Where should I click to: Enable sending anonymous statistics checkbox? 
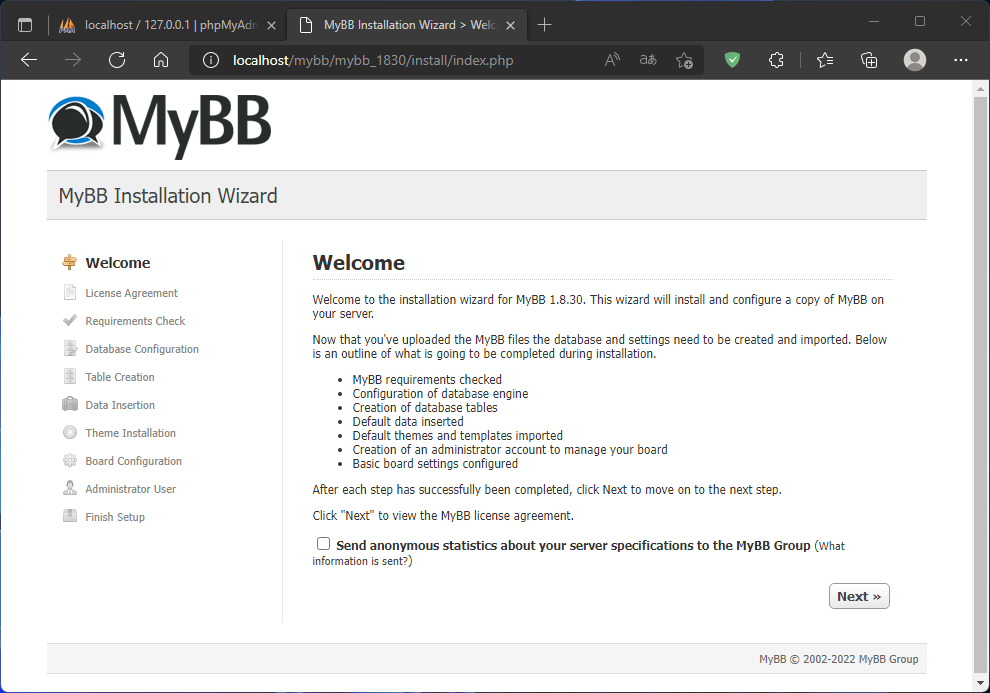click(323, 543)
